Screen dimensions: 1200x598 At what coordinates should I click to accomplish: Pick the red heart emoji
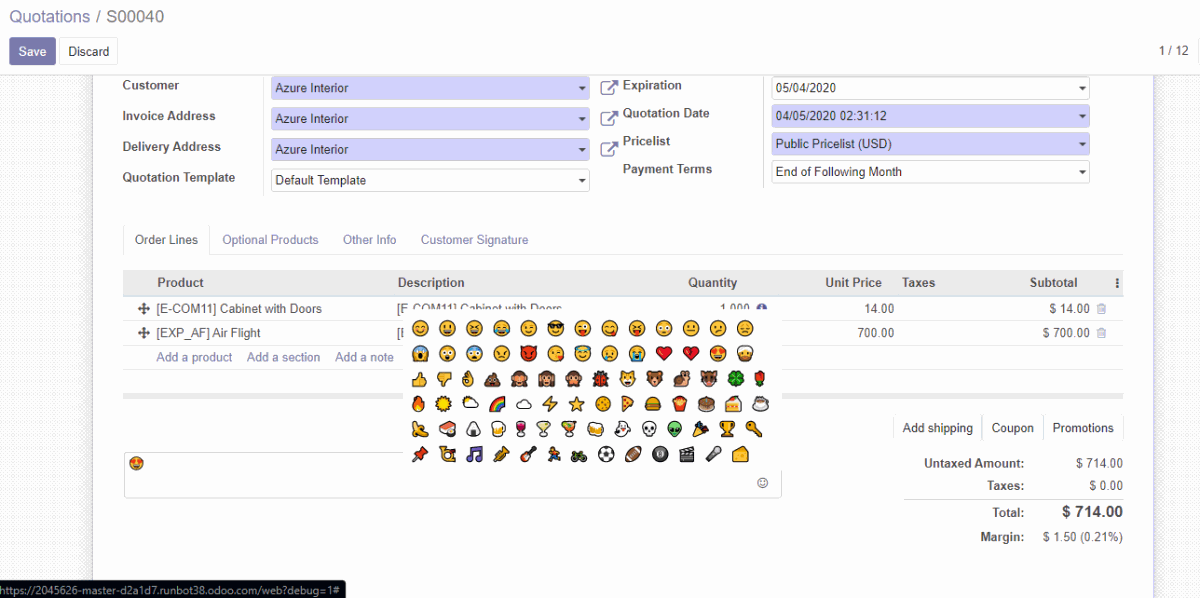(663, 354)
